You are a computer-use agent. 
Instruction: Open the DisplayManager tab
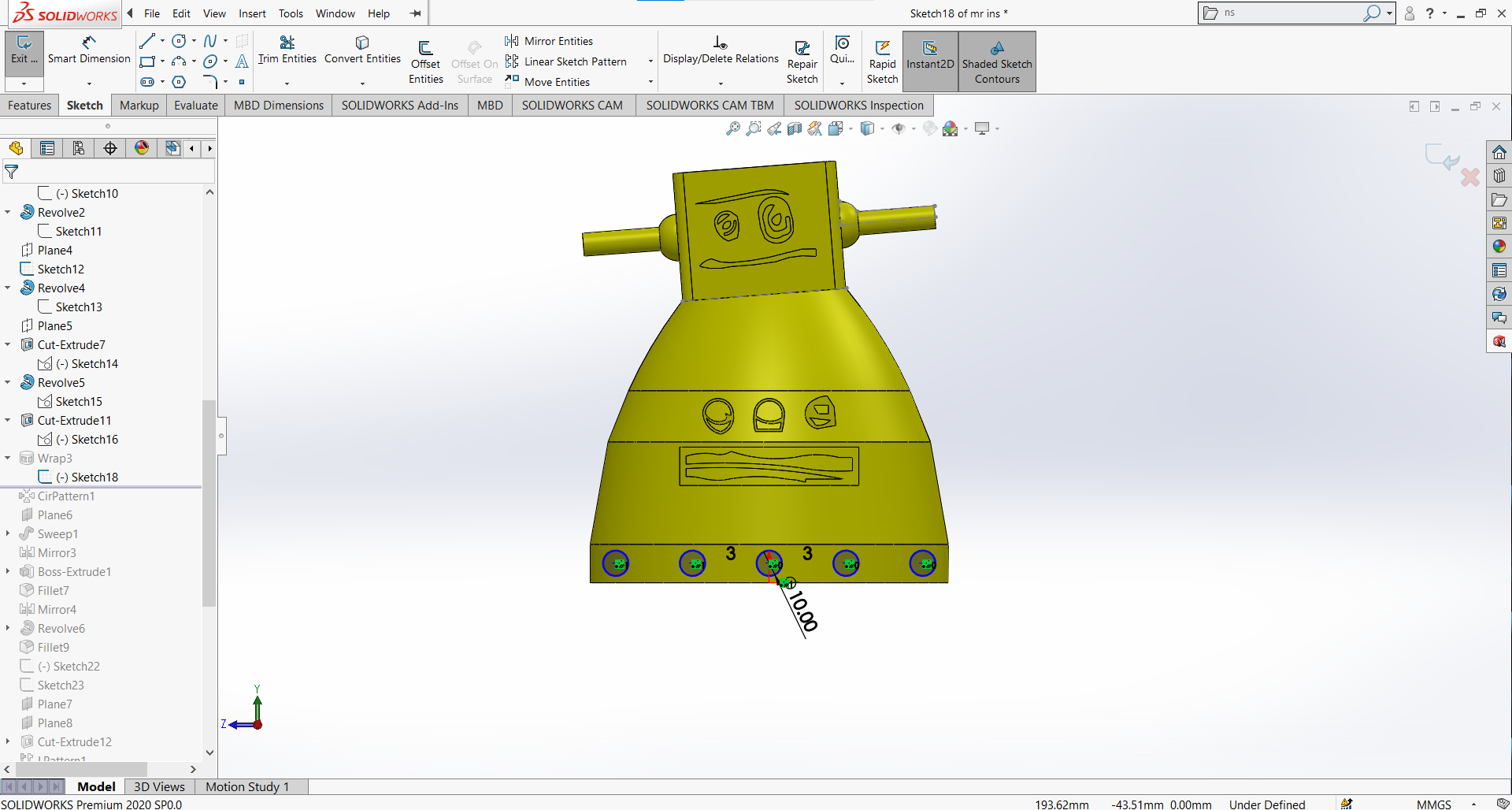point(142,148)
